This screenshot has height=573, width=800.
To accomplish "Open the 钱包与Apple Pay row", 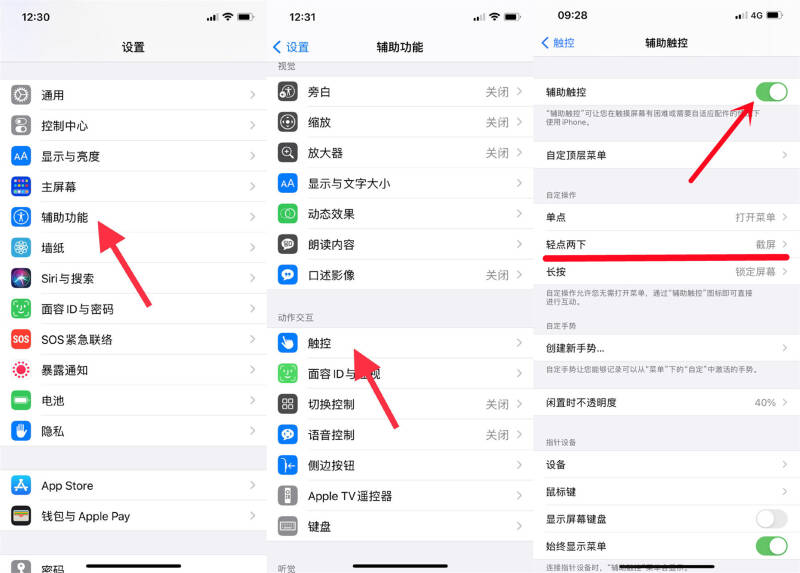I will [133, 516].
